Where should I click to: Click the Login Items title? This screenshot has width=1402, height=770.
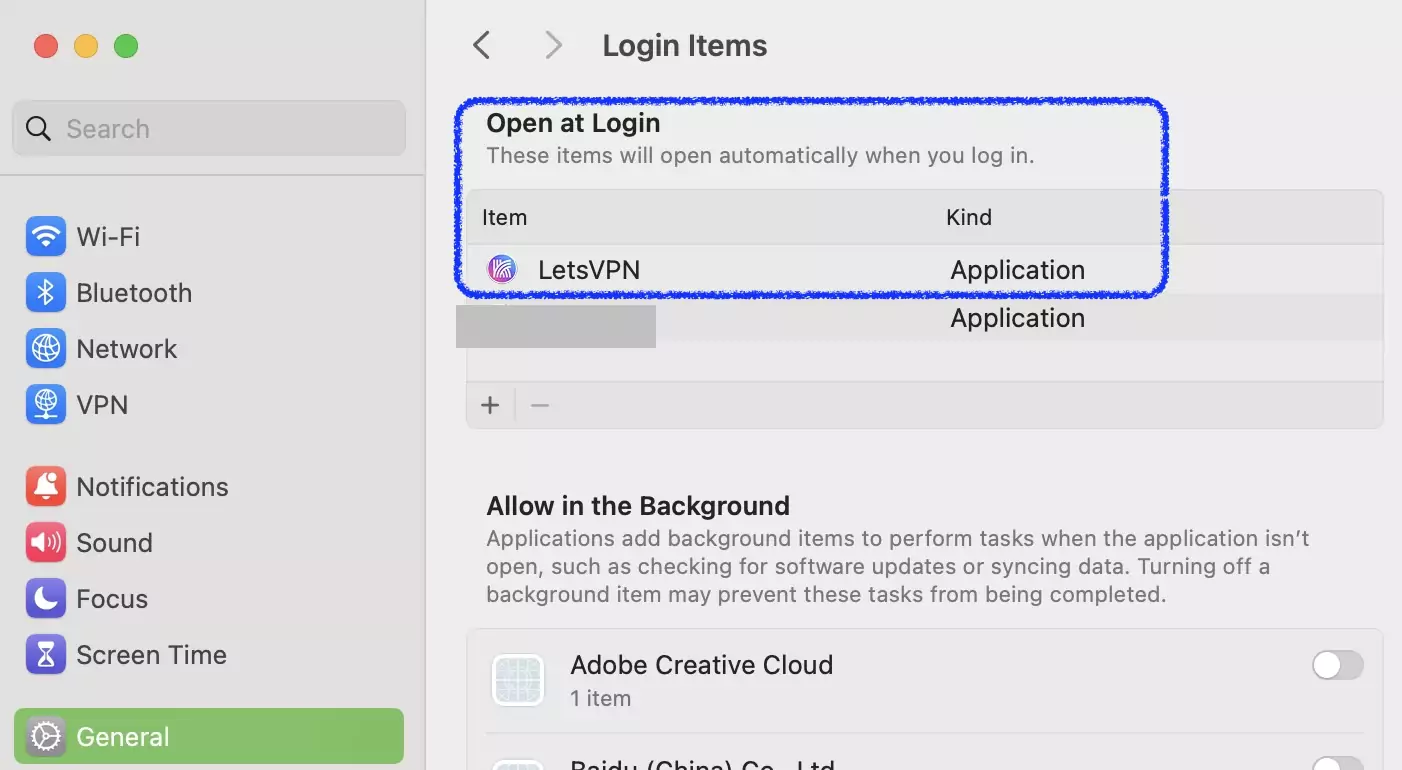(685, 46)
